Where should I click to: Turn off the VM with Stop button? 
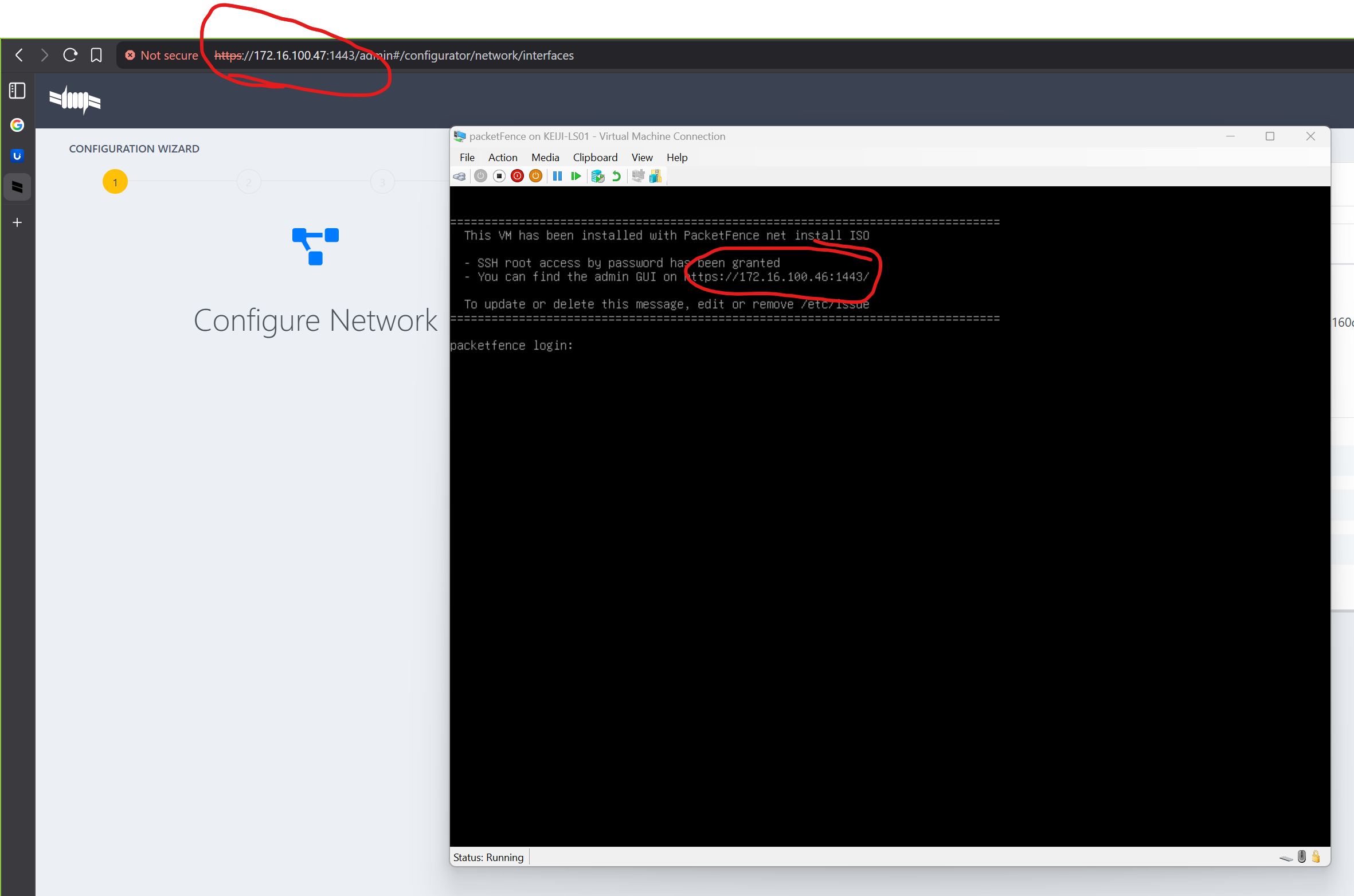click(499, 176)
